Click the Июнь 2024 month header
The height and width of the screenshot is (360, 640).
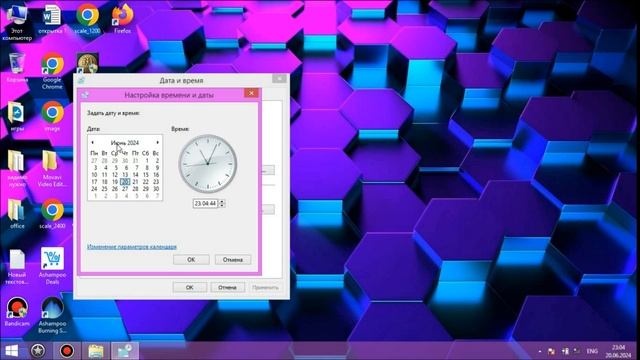point(125,142)
